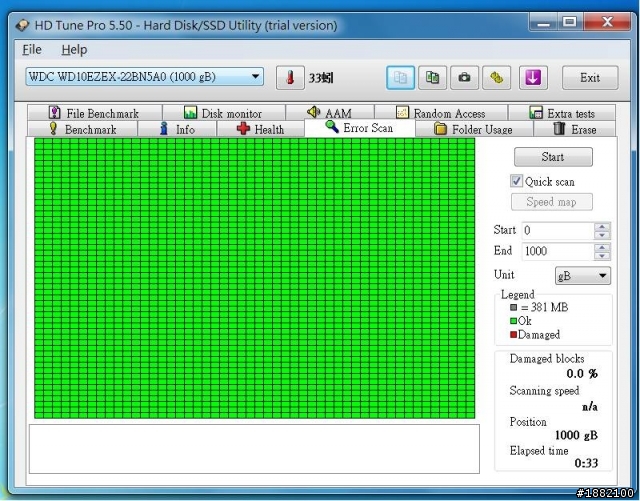Switch to the Health tab
The width and height of the screenshot is (640, 501).
pos(260,129)
